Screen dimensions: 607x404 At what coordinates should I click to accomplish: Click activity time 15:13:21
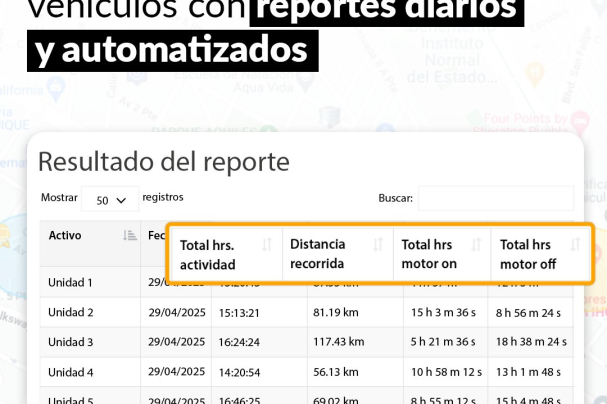pos(239,313)
